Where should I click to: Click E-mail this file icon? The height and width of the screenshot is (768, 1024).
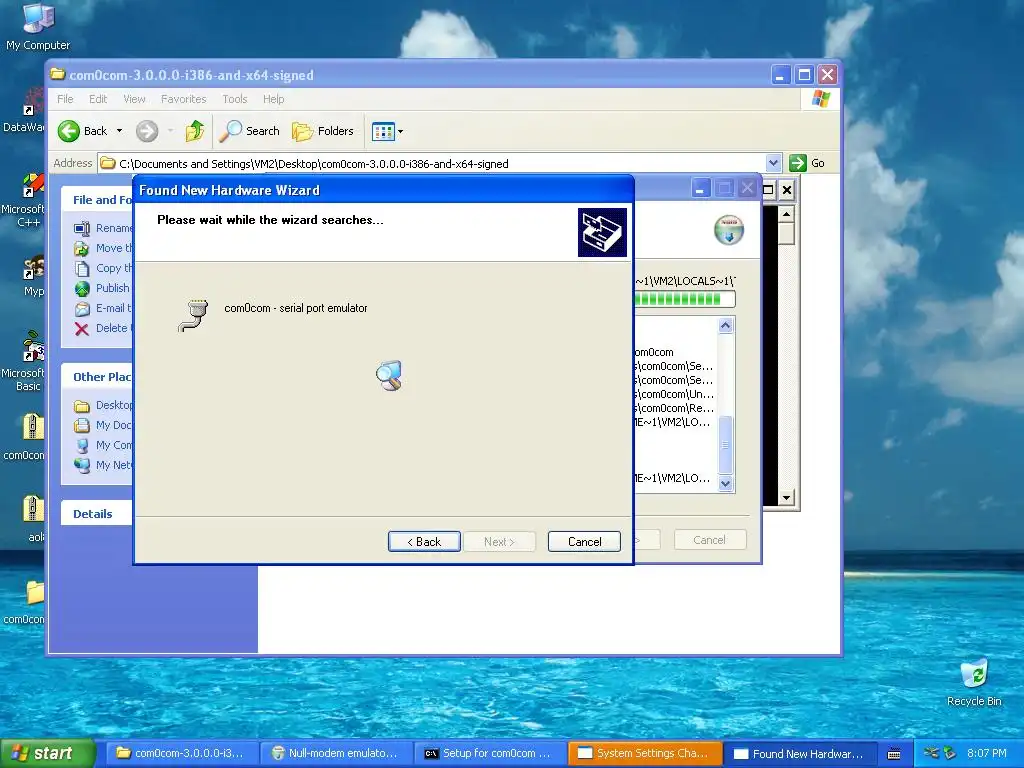tap(82, 308)
